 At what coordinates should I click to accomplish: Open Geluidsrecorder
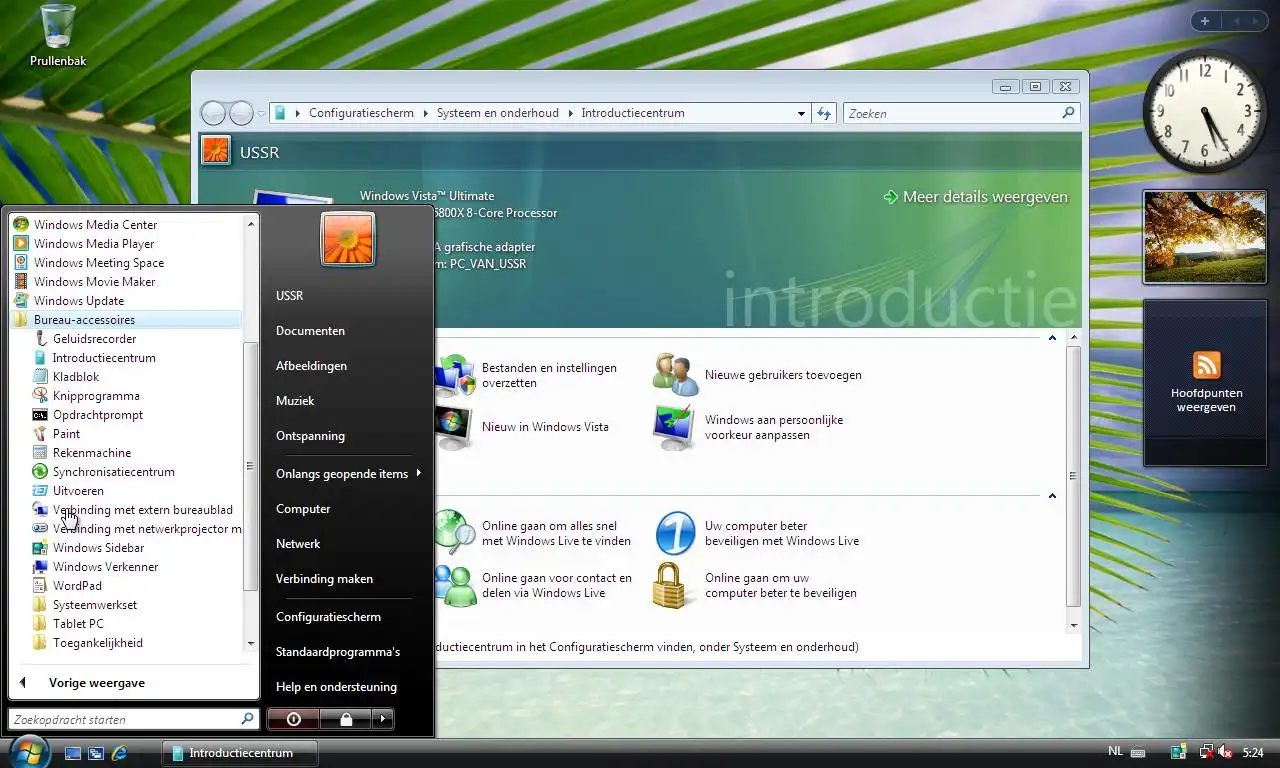[84, 339]
